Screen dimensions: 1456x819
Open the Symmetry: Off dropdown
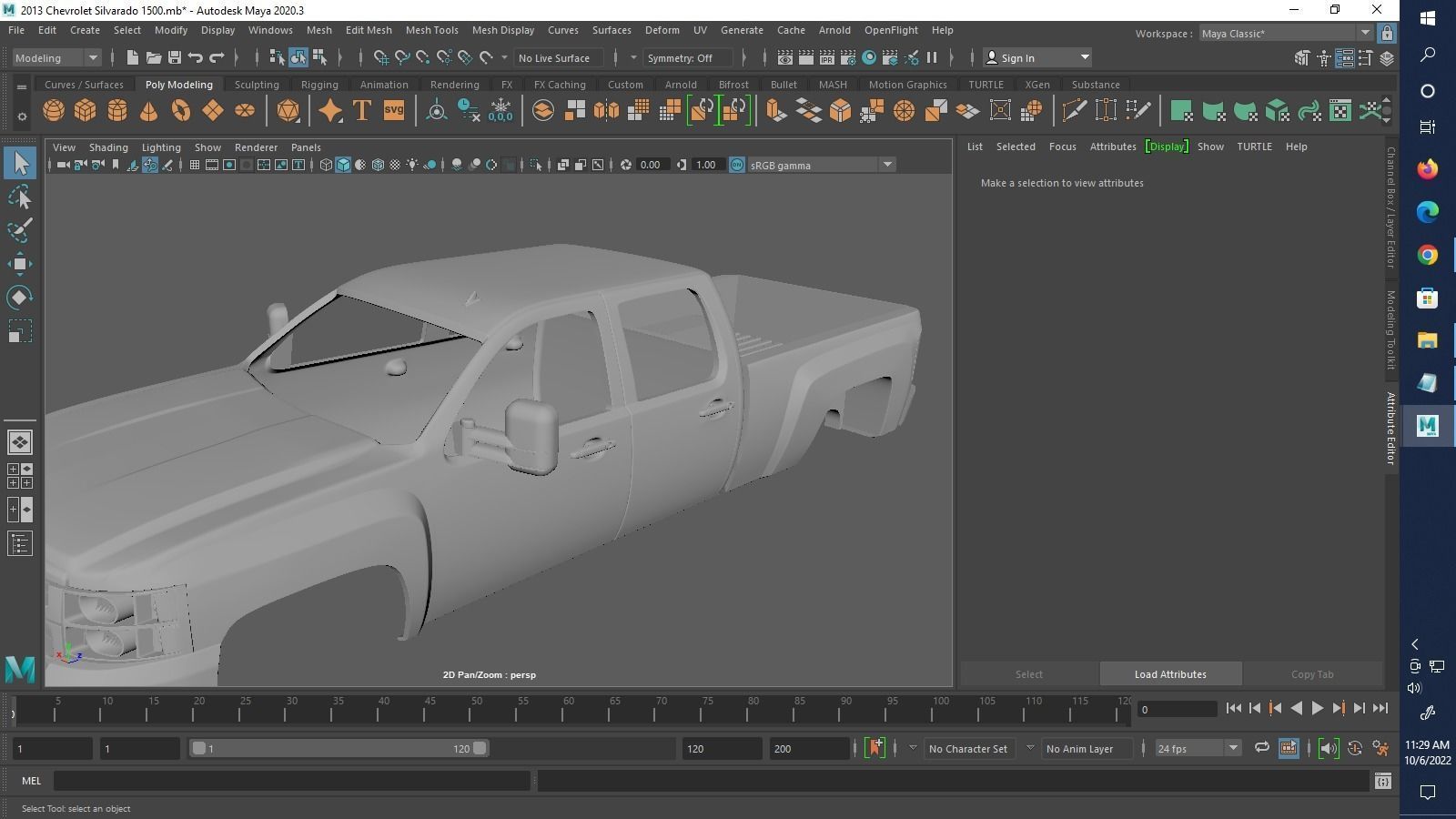688,57
